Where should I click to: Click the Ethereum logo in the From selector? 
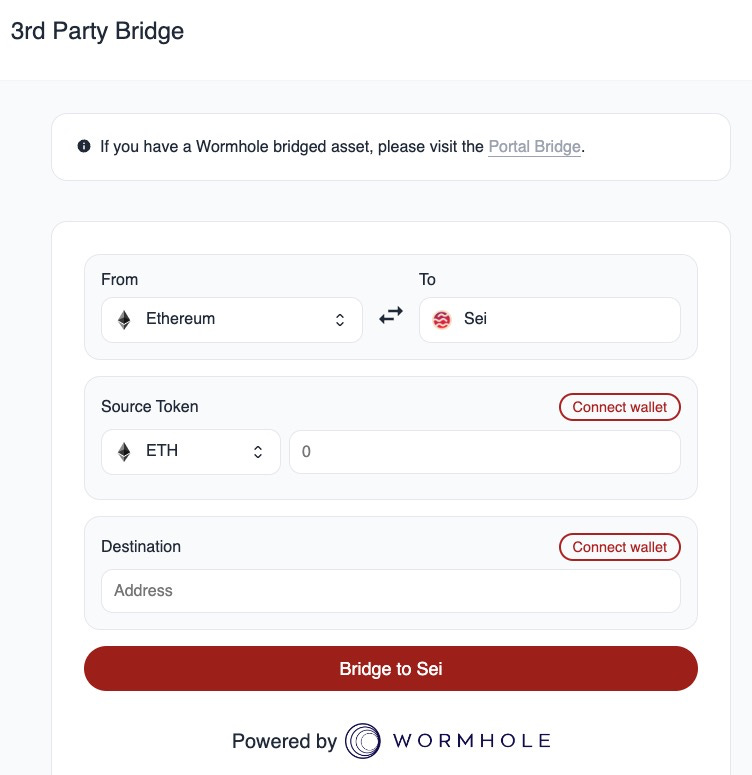pos(124,320)
